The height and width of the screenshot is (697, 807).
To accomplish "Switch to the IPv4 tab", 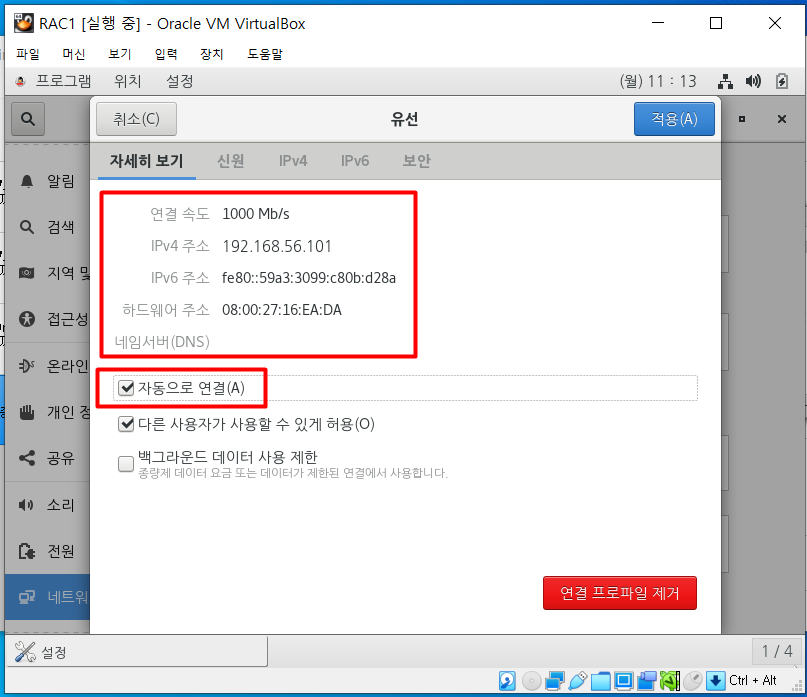I will pos(293,161).
